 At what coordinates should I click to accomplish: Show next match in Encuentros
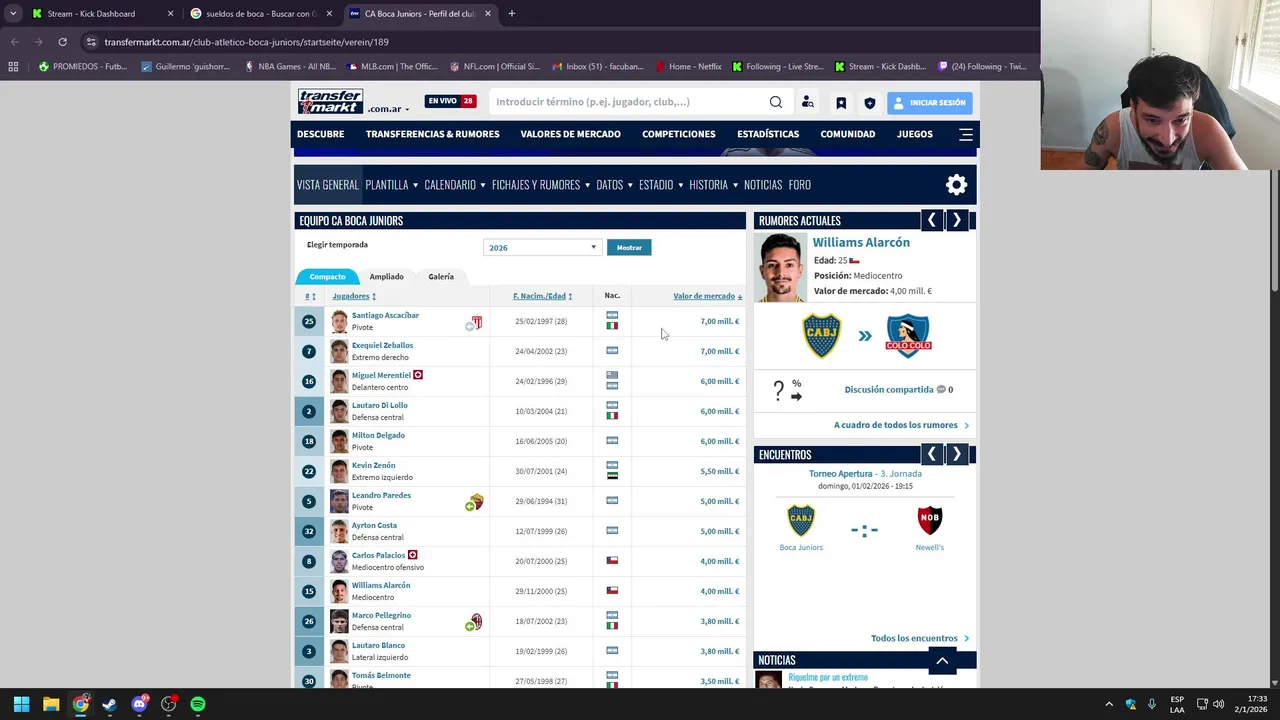(x=956, y=454)
